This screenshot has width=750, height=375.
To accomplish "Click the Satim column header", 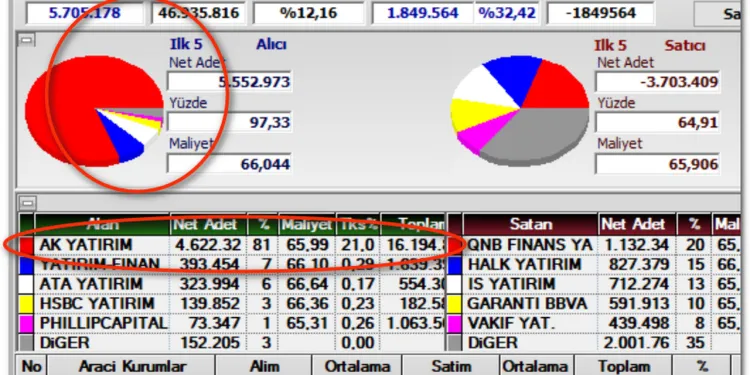I will [451, 366].
